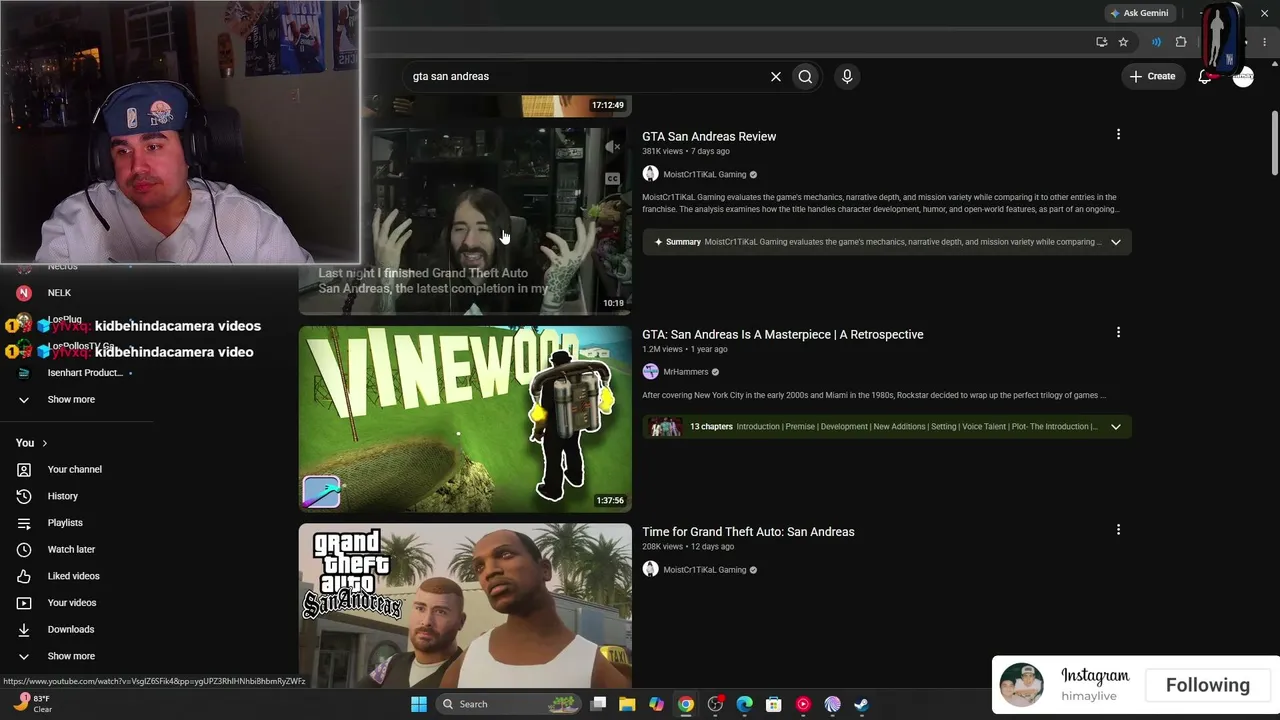This screenshot has width=1280, height=720.
Task: Open more options for GTA San Andreas Review
Action: pos(1118,134)
